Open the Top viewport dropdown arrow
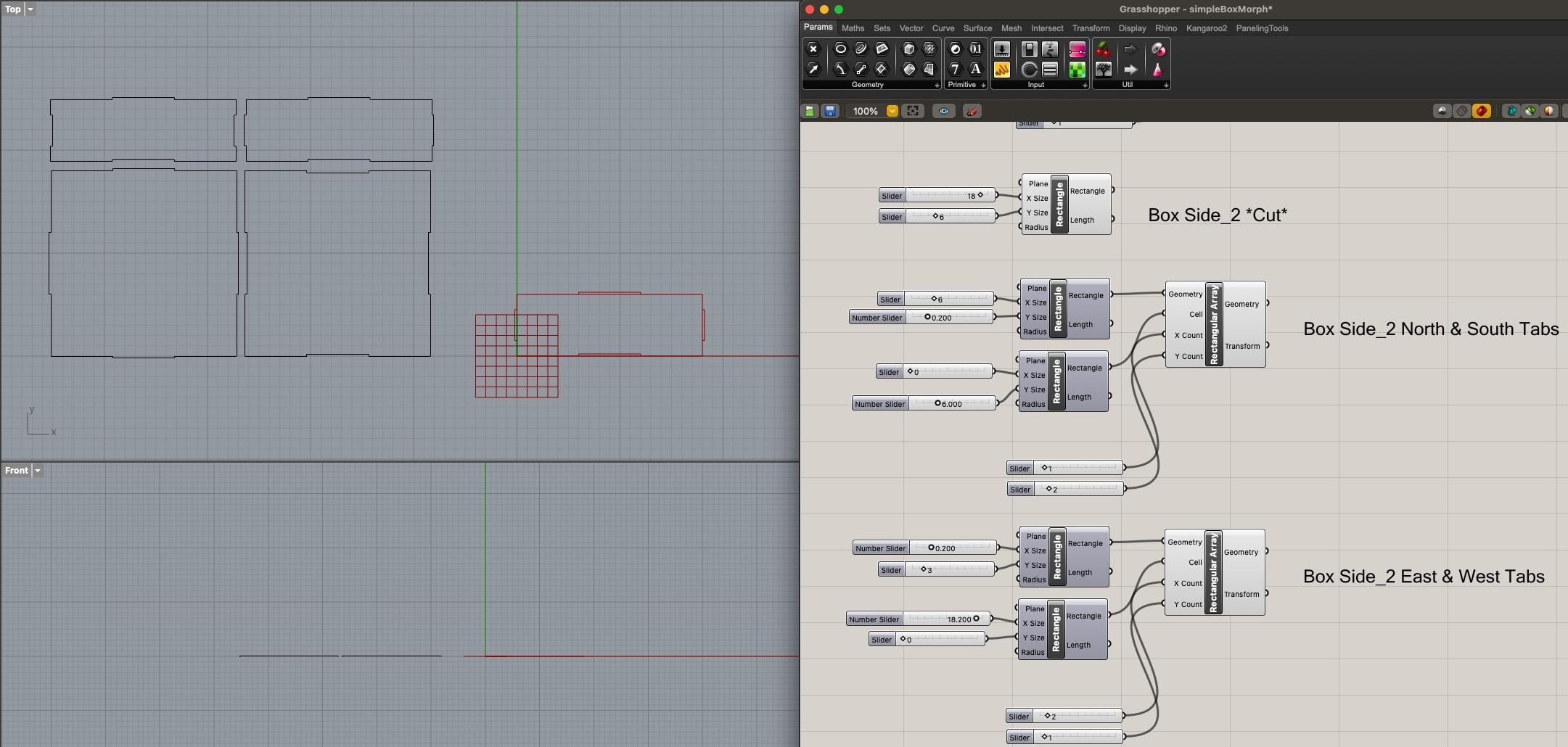 tap(30, 9)
